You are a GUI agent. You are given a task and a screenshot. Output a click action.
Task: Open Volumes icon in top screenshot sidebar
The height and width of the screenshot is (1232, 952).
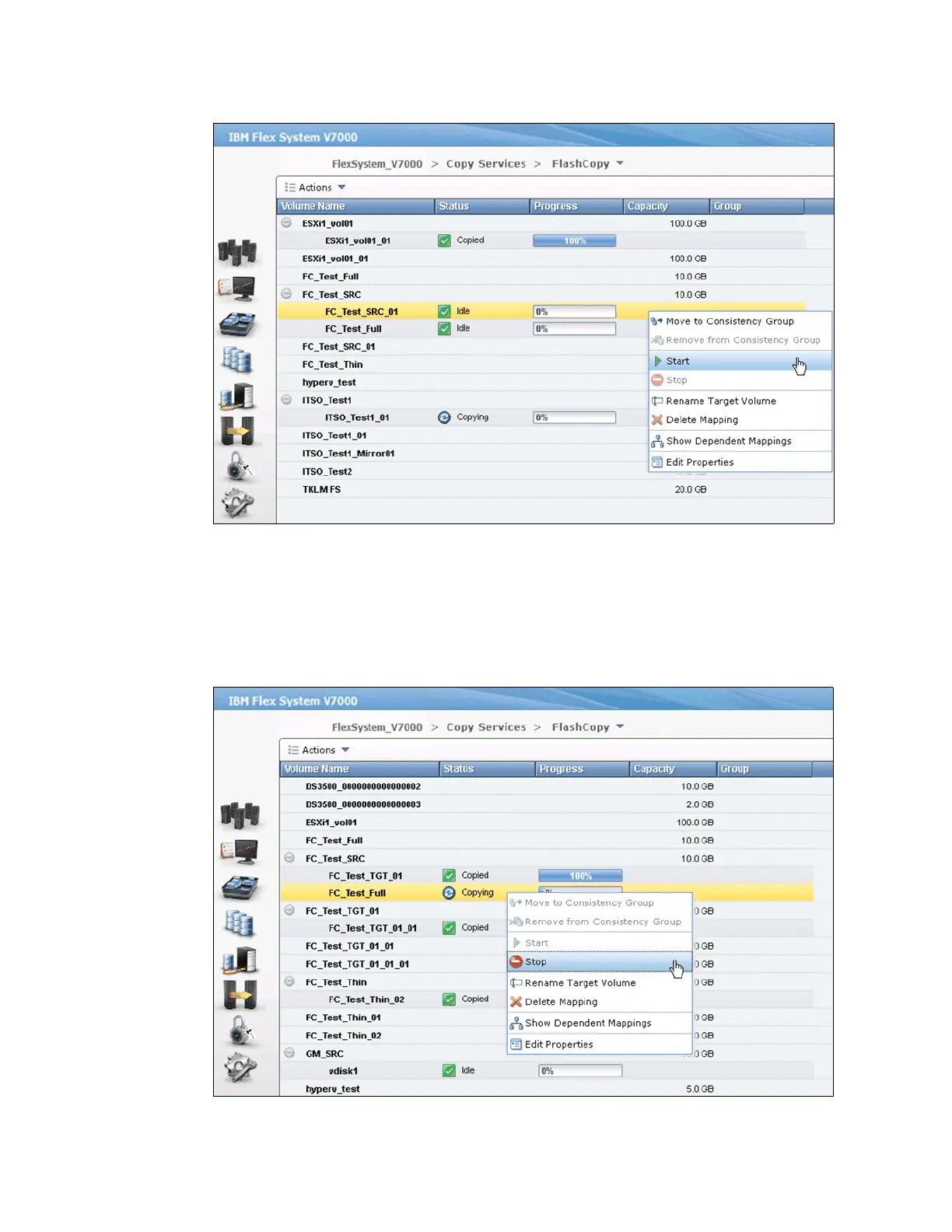pos(236,359)
